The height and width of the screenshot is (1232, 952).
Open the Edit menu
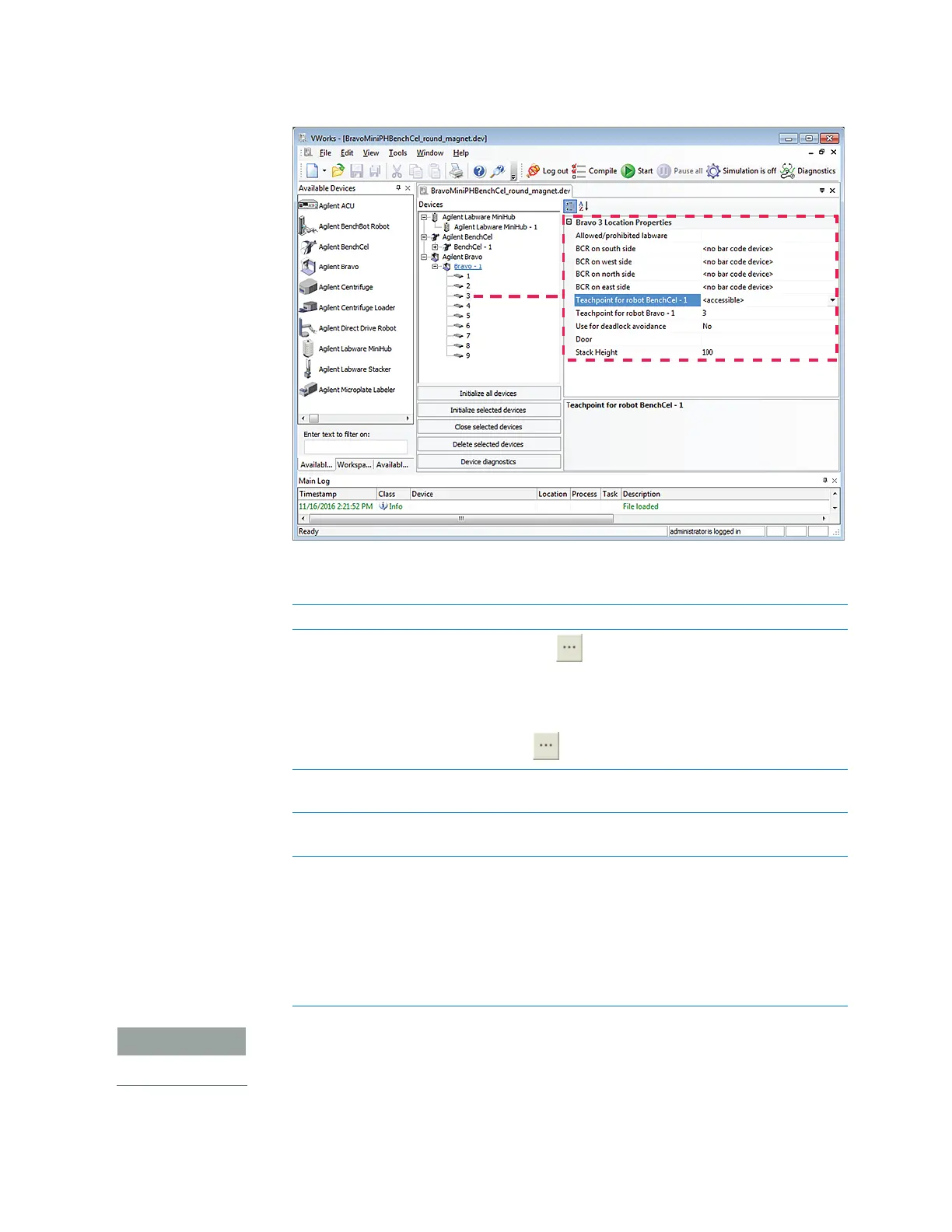[347, 153]
